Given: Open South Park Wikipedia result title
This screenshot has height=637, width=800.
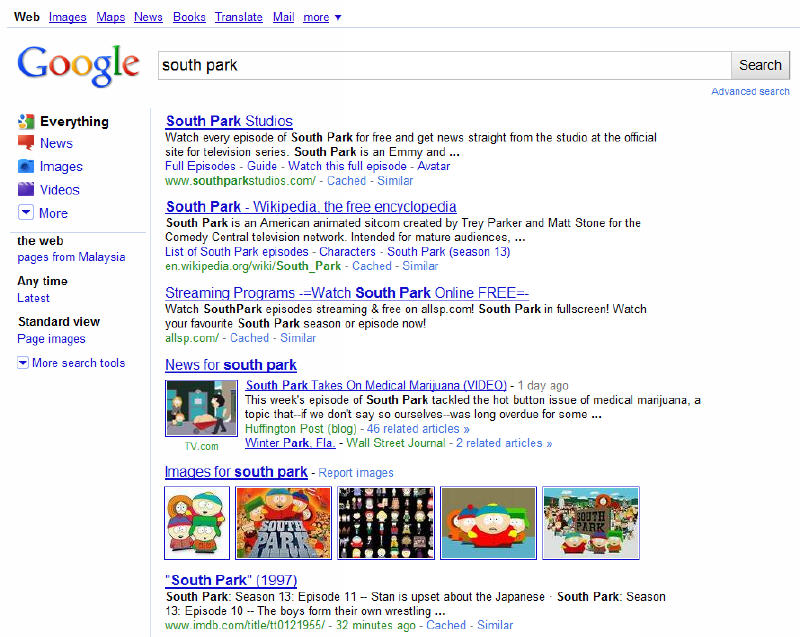Looking at the screenshot, I should click(x=311, y=207).
